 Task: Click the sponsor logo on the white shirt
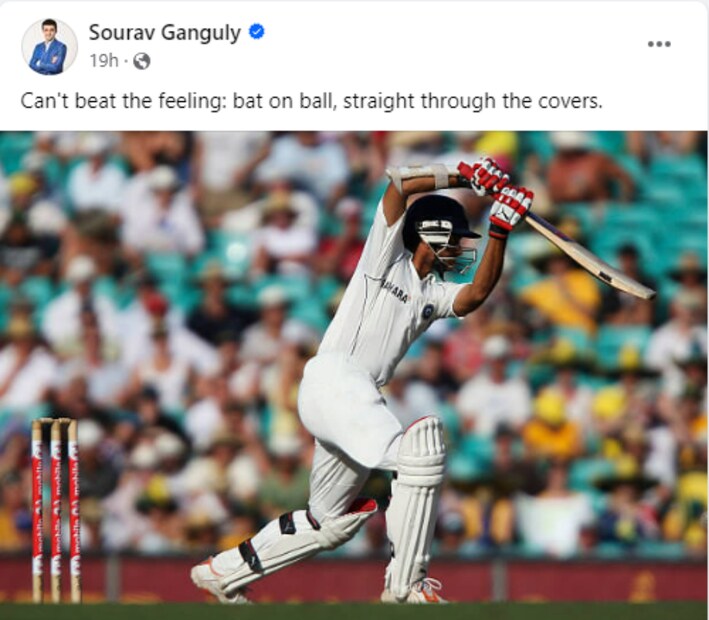(395, 292)
